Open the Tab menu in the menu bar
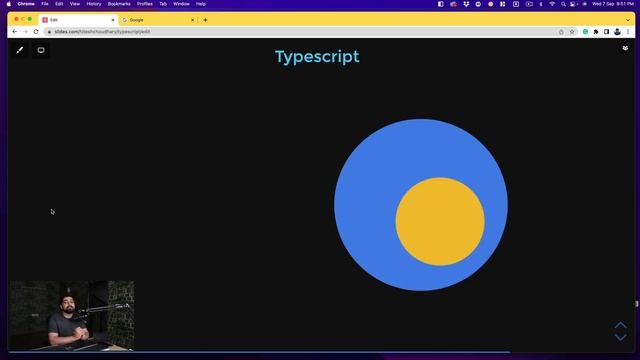 (x=163, y=4)
